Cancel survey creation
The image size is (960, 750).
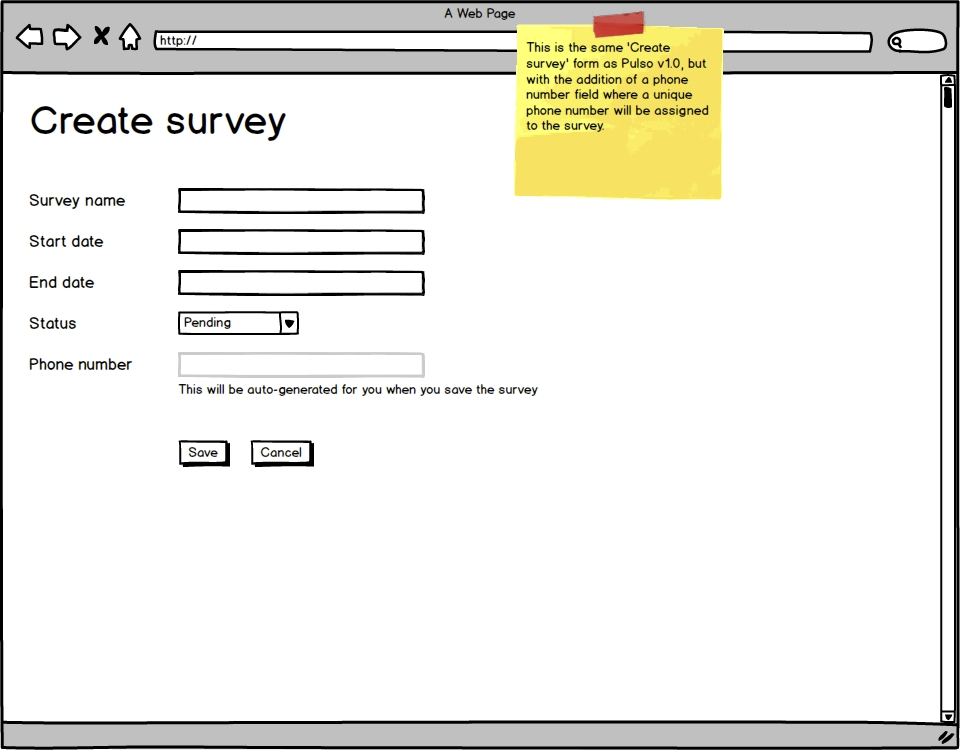tap(282, 453)
